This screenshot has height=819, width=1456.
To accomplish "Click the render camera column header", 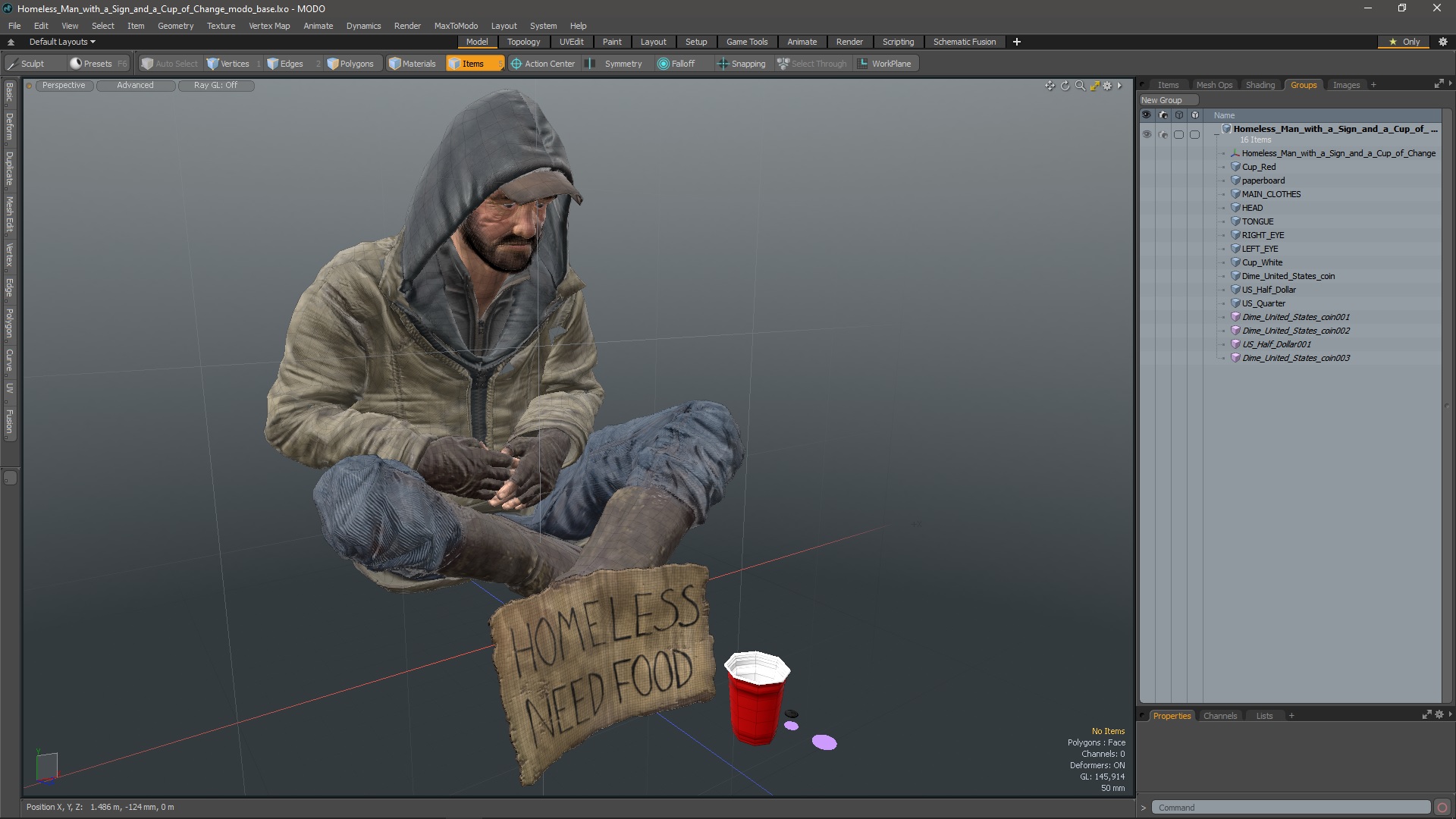I will (1163, 115).
